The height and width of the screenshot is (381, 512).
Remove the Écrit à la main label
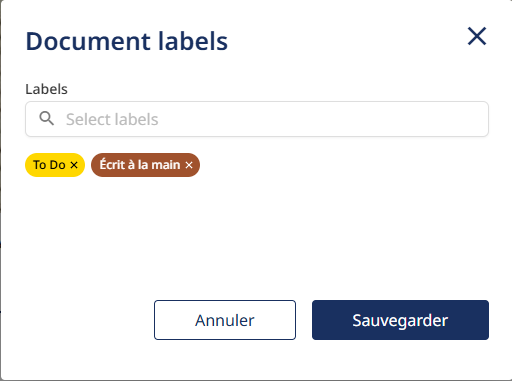point(189,165)
